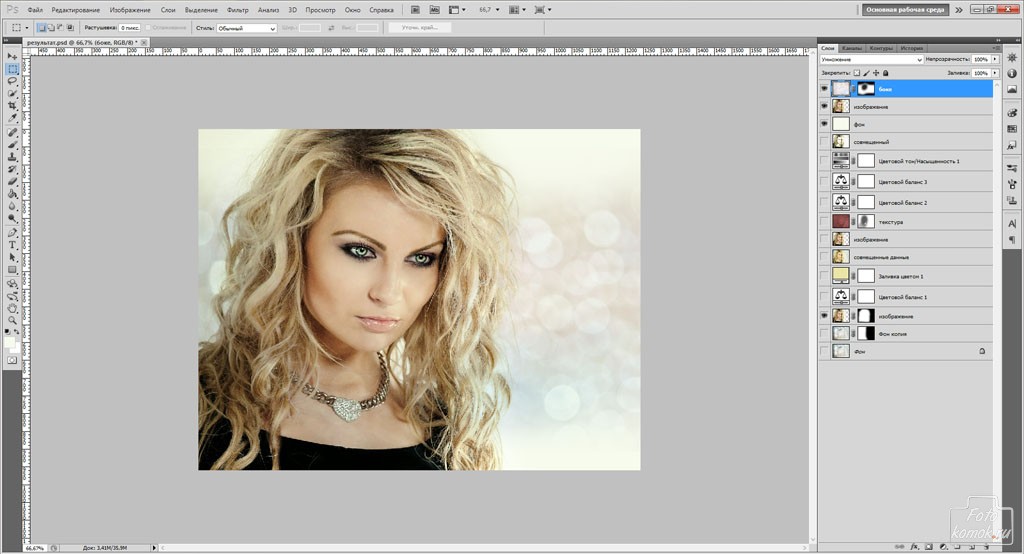Viewport: 1024px width, 554px height.
Task: Click the Character panel icon in dock
Action: pos(1011,224)
